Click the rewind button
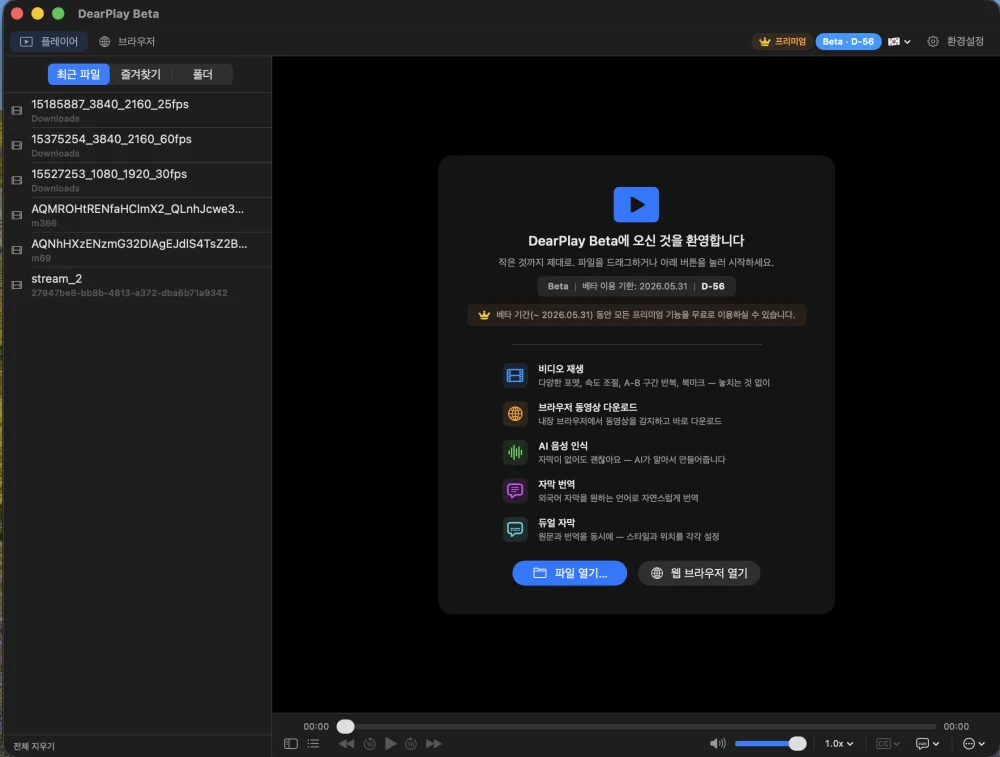 346,744
